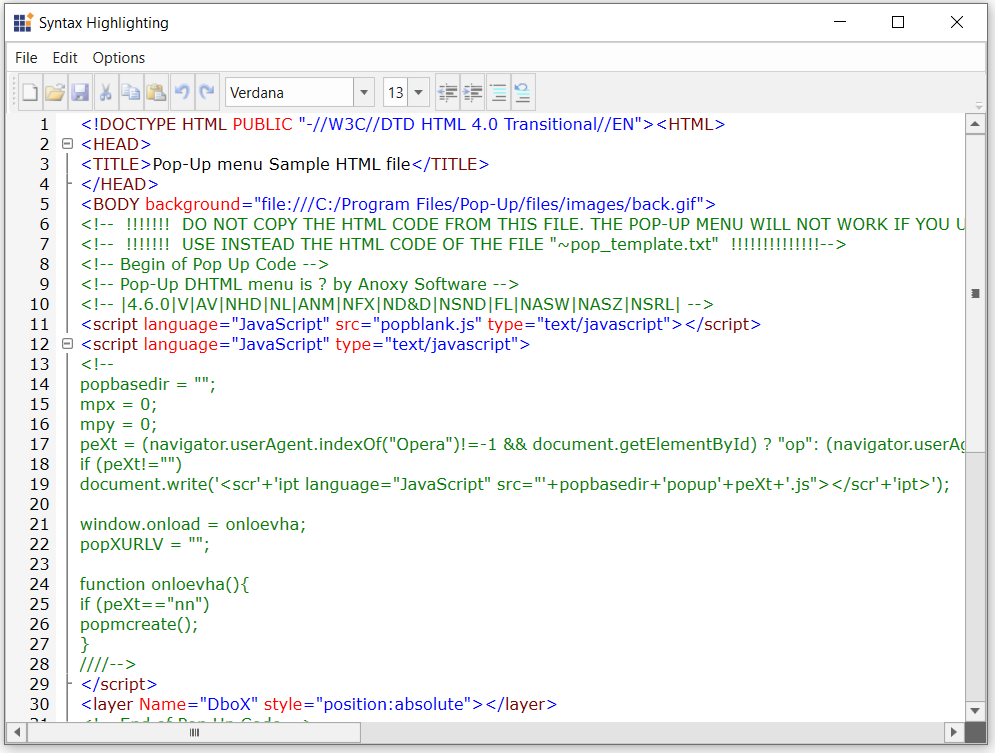
Task: Click 'if (peXt!="")' on line 18
Action: 131,464
